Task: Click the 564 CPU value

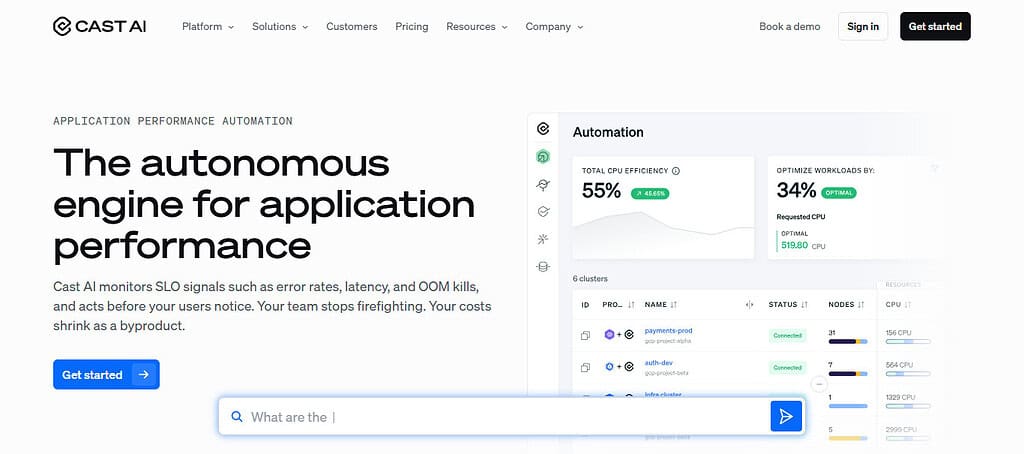Action: pyautogui.click(x=899, y=365)
